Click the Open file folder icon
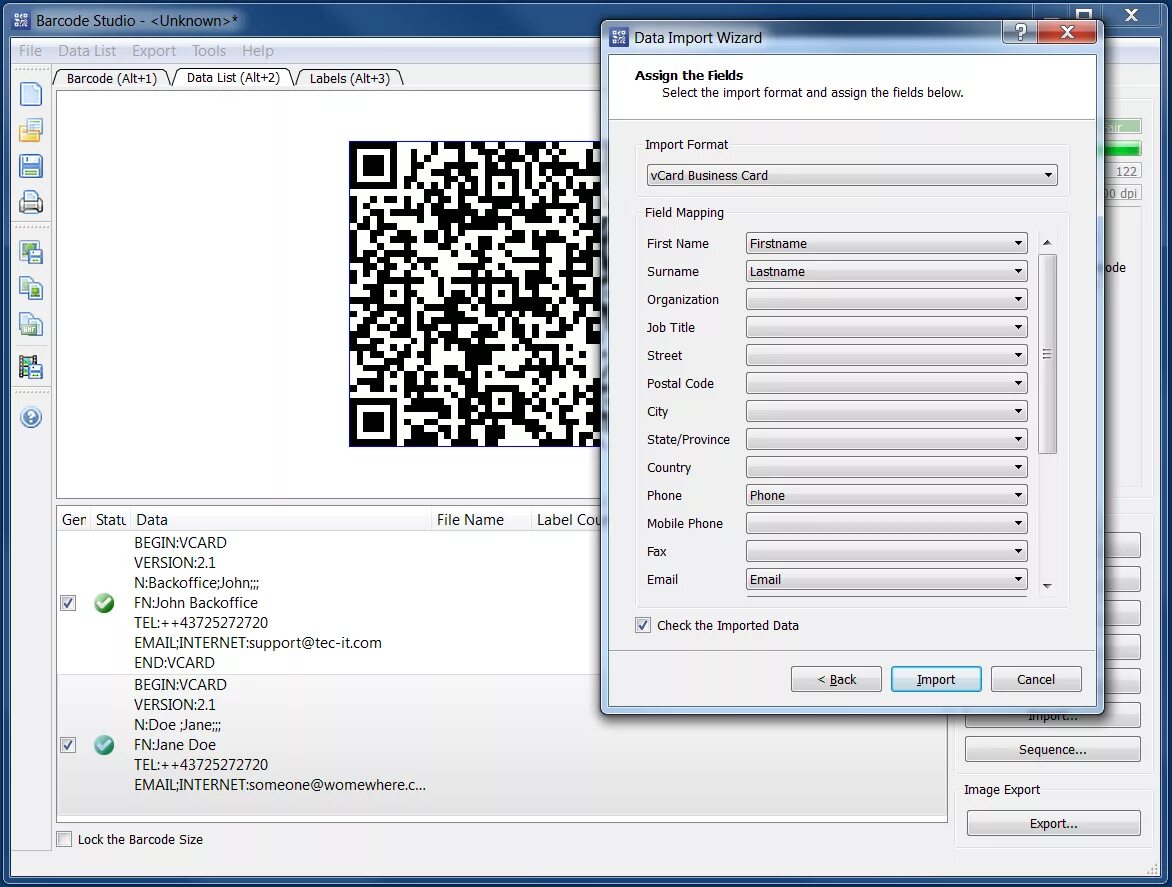This screenshot has width=1172, height=887. (31, 130)
